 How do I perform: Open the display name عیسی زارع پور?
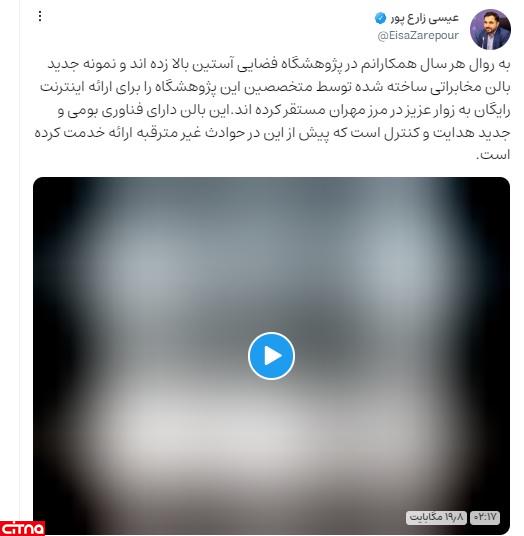point(425,18)
